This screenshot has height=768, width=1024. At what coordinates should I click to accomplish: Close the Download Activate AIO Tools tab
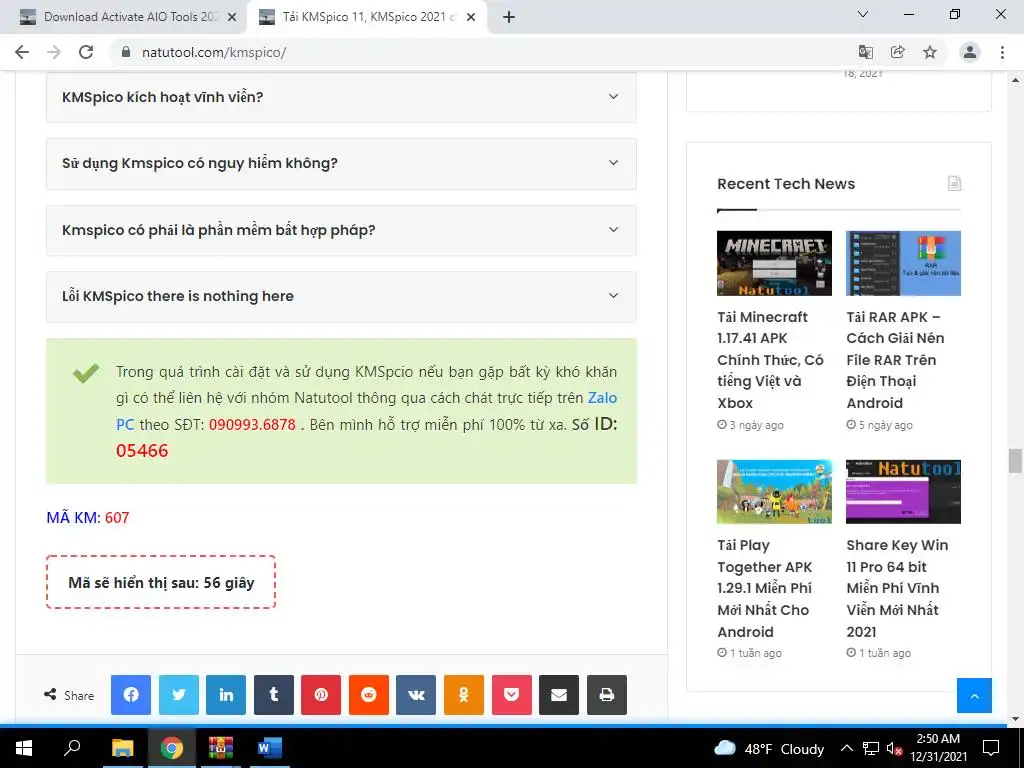pos(232,18)
